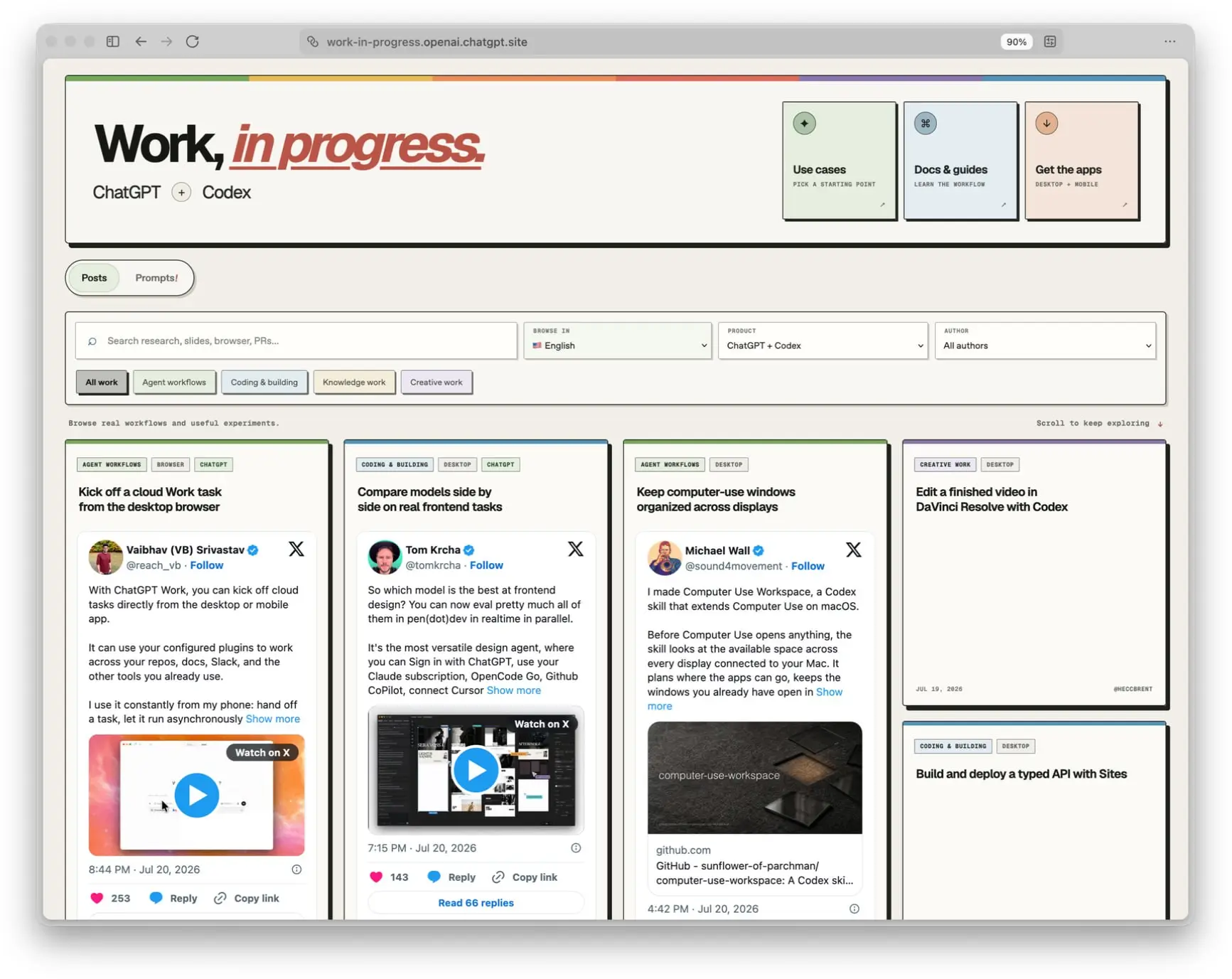This screenshot has height=979, width=1232.
Task: Click the page layout icon beside the 90% badge
Action: point(1050,41)
